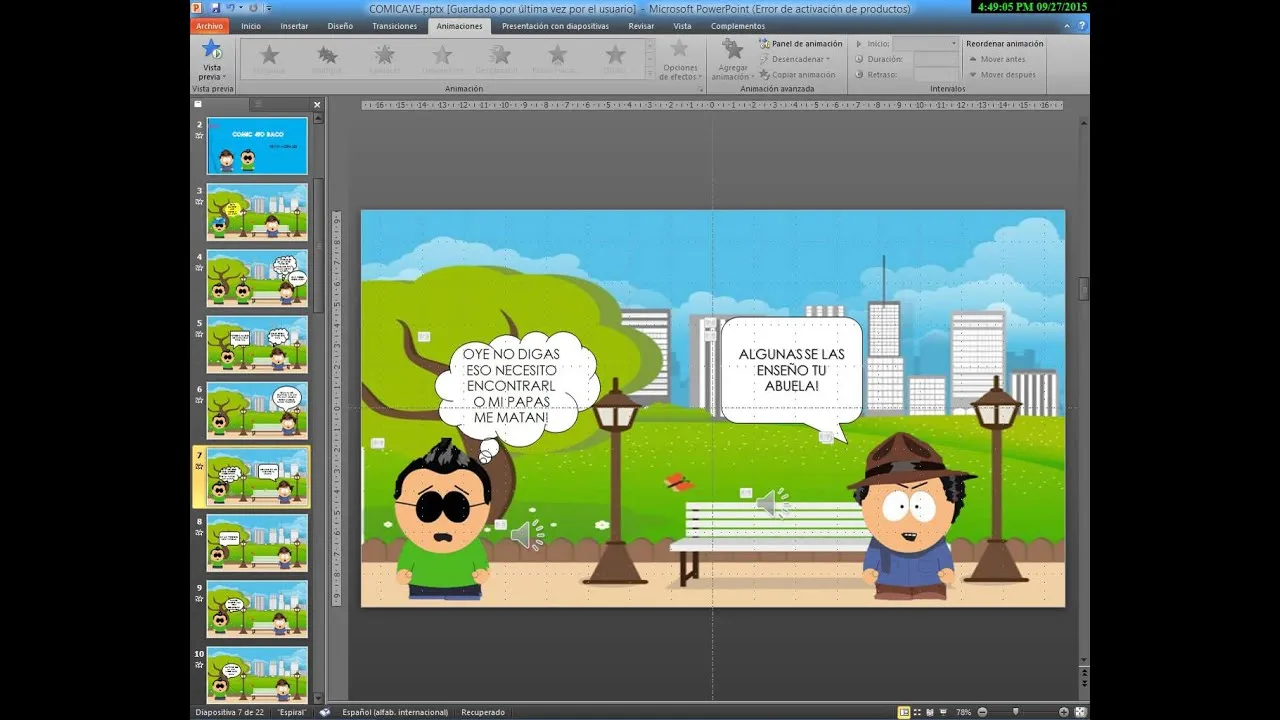The width and height of the screenshot is (1280, 720).
Task: Select slide 3 thumbnail
Action: (x=257, y=212)
